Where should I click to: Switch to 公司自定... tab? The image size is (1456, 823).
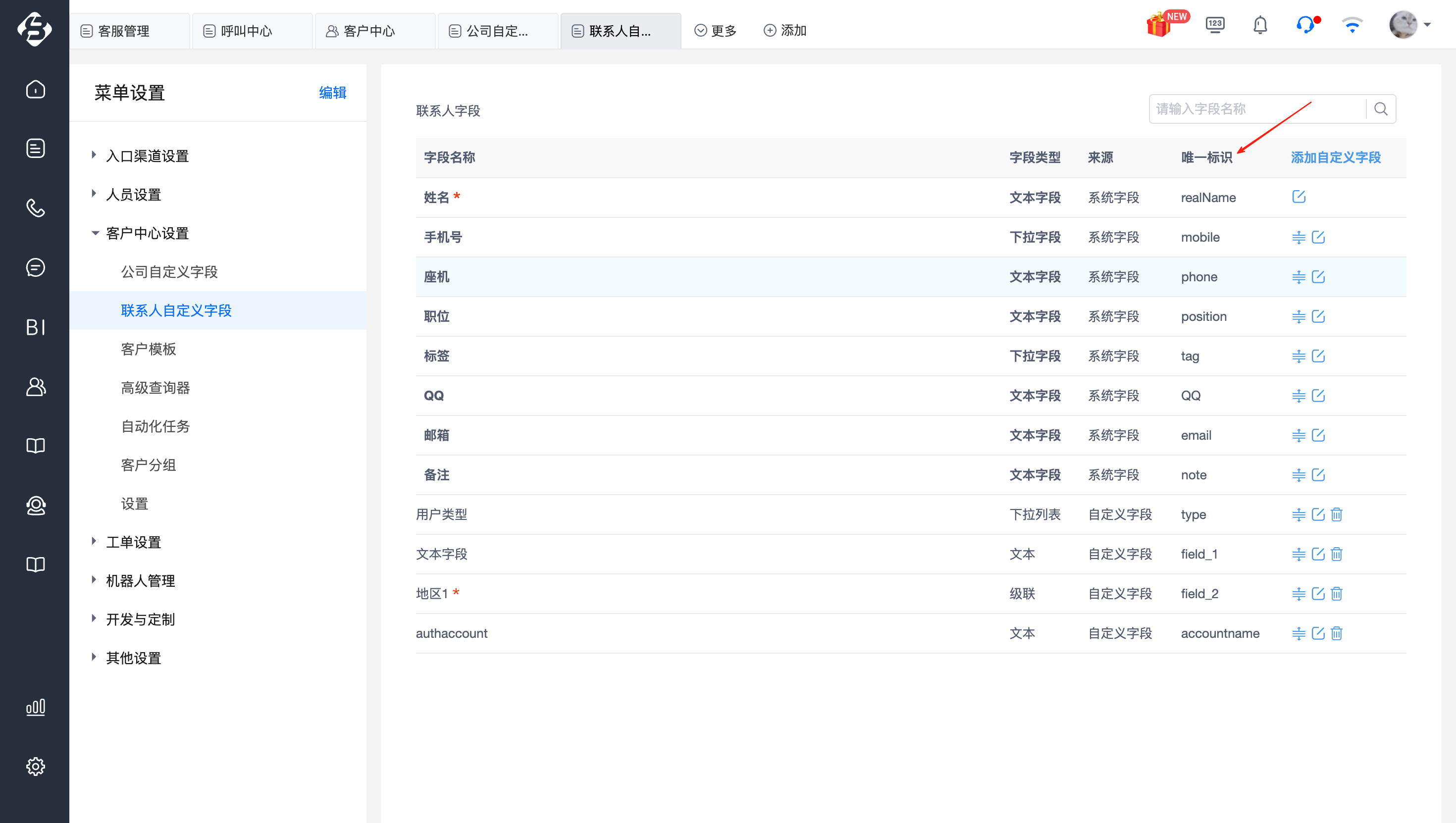pyautogui.click(x=498, y=31)
